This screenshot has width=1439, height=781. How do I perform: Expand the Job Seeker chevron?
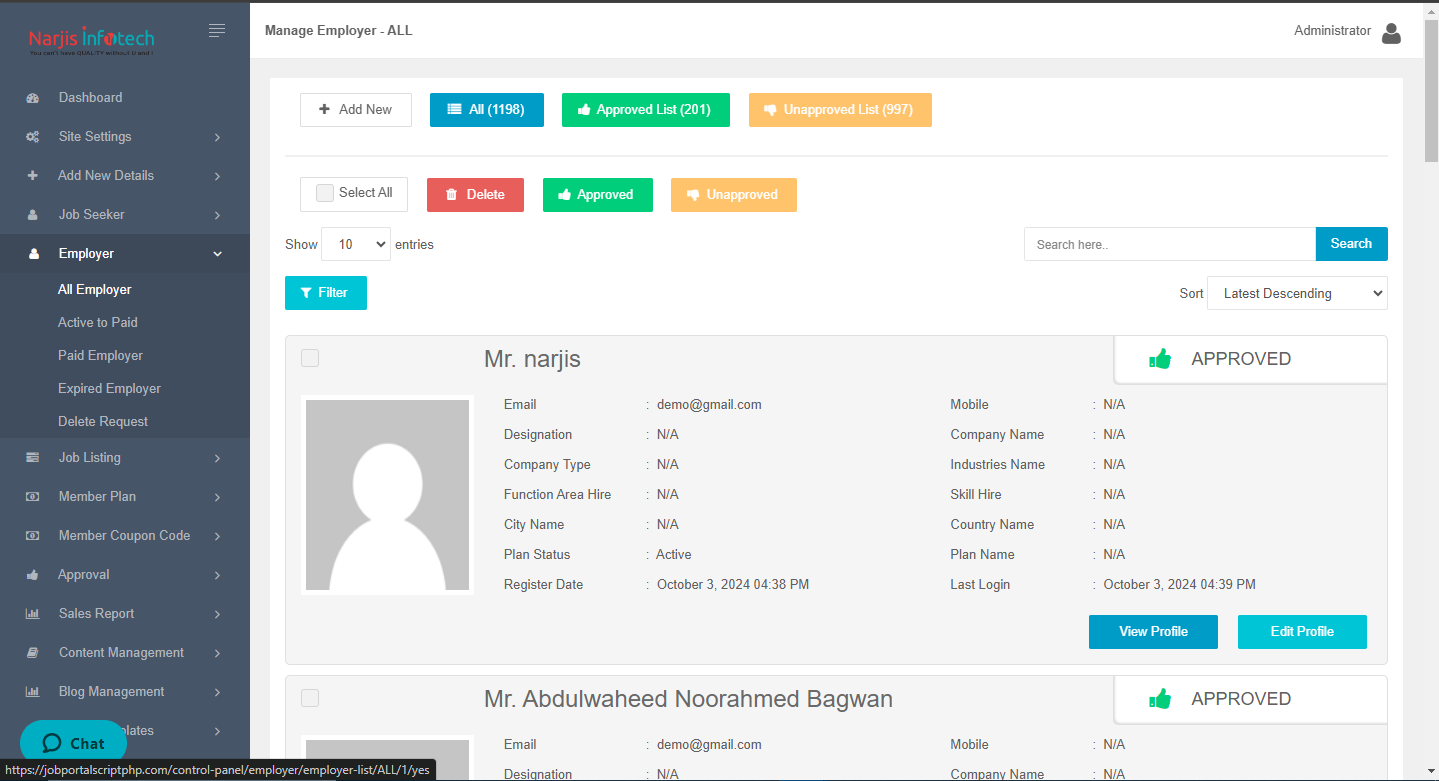pyautogui.click(x=217, y=215)
